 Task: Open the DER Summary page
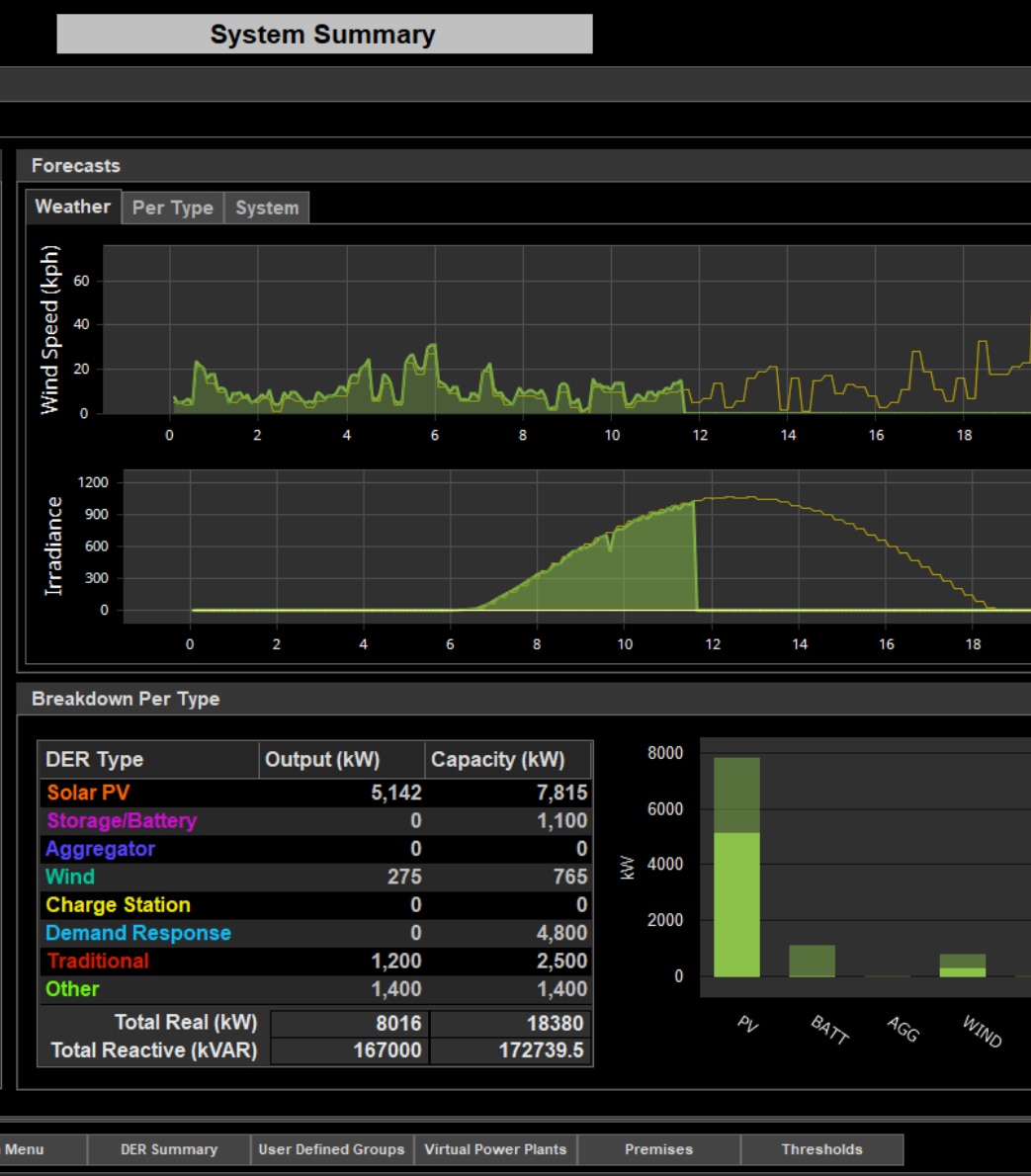point(169,1149)
